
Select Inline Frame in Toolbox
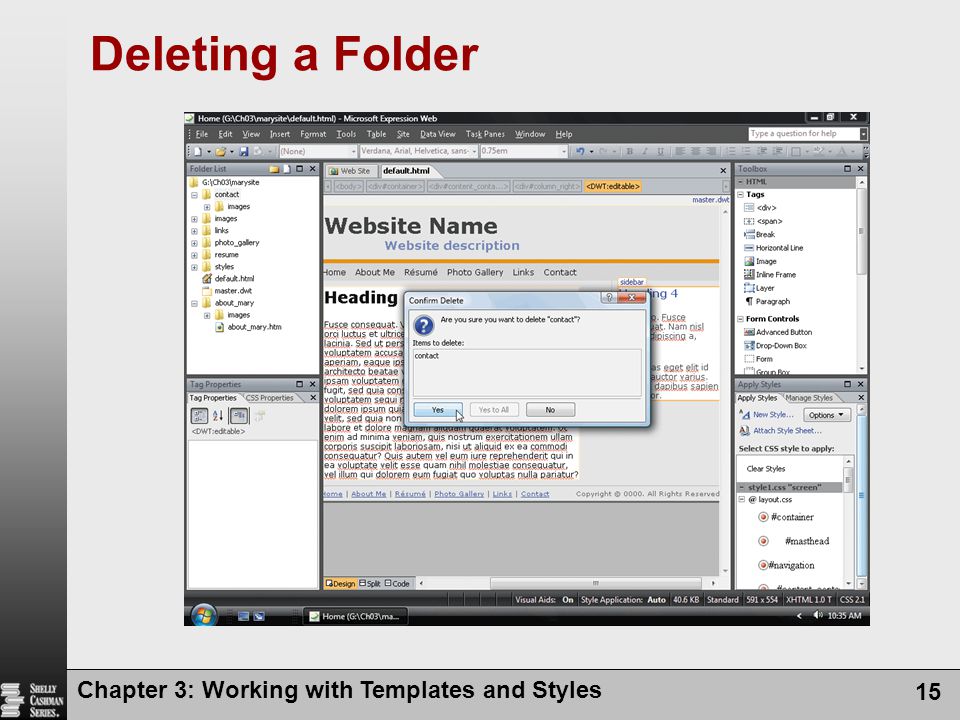(770, 275)
